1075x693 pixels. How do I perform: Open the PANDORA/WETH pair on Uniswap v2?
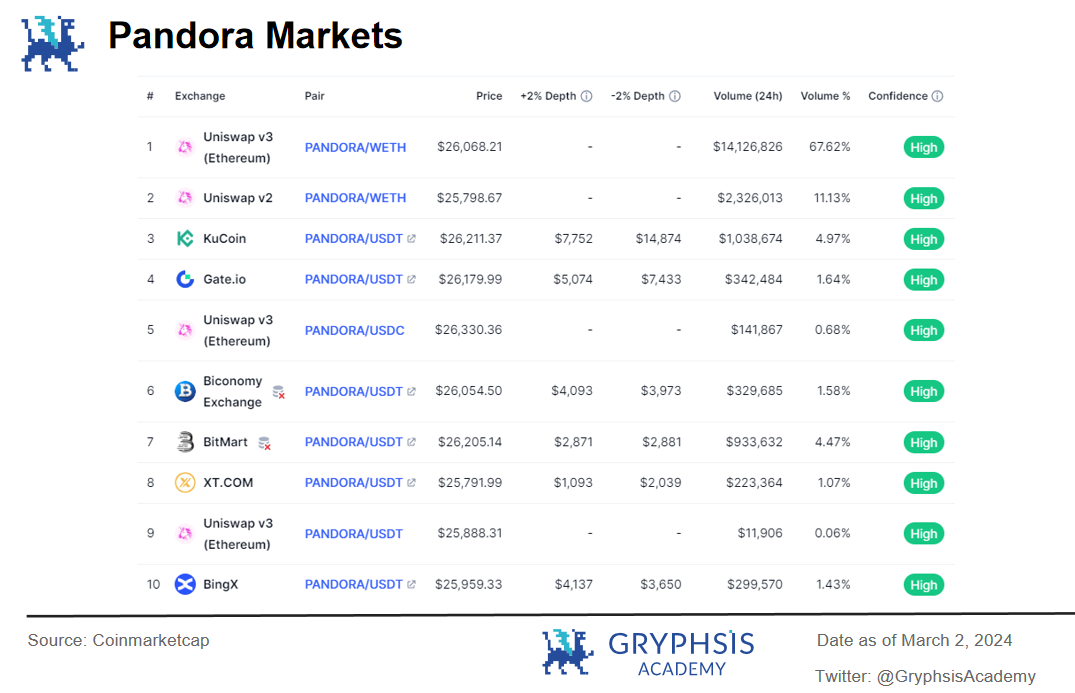[355, 198]
